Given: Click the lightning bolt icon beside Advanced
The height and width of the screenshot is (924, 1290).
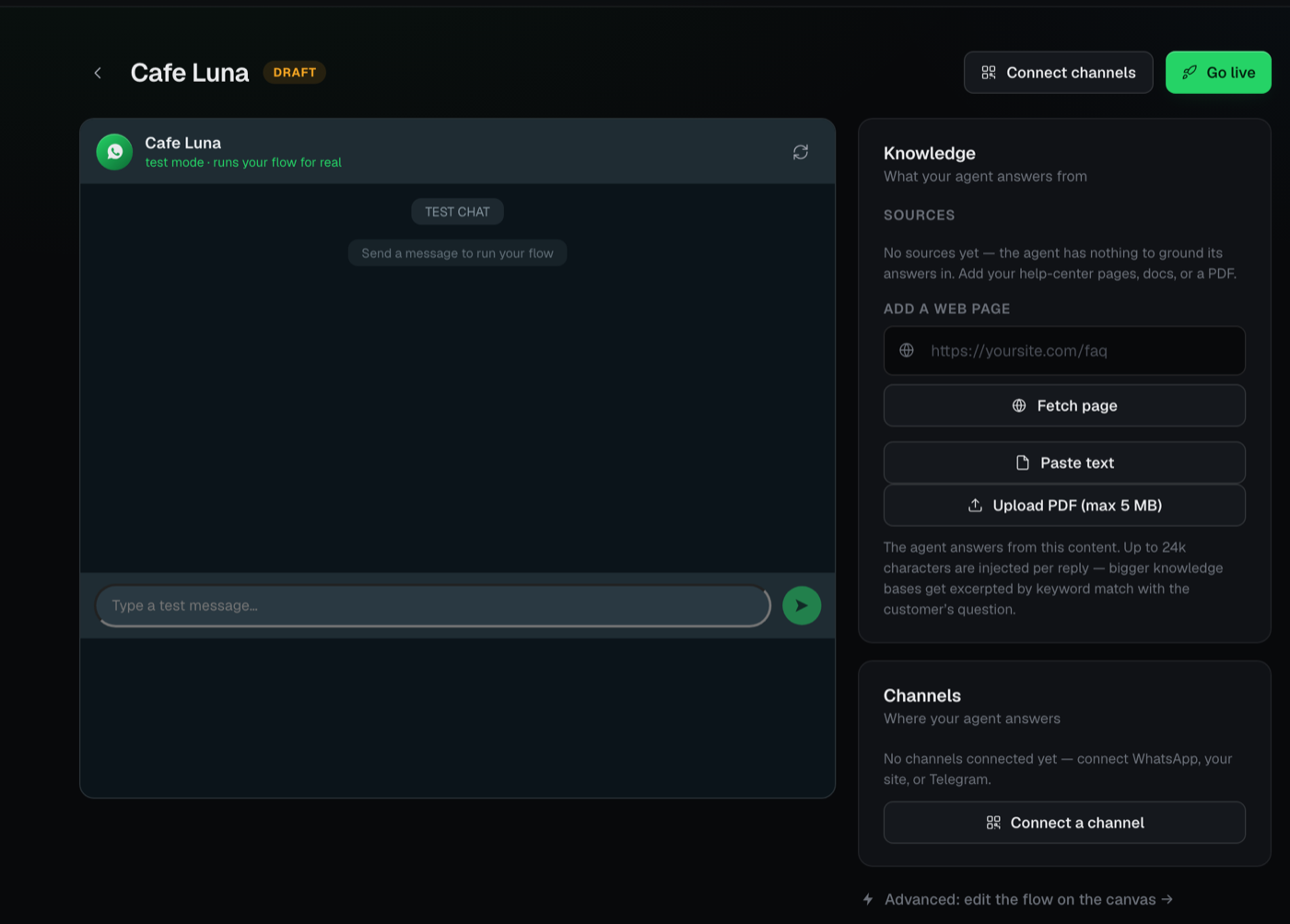Looking at the screenshot, I should 868,899.
